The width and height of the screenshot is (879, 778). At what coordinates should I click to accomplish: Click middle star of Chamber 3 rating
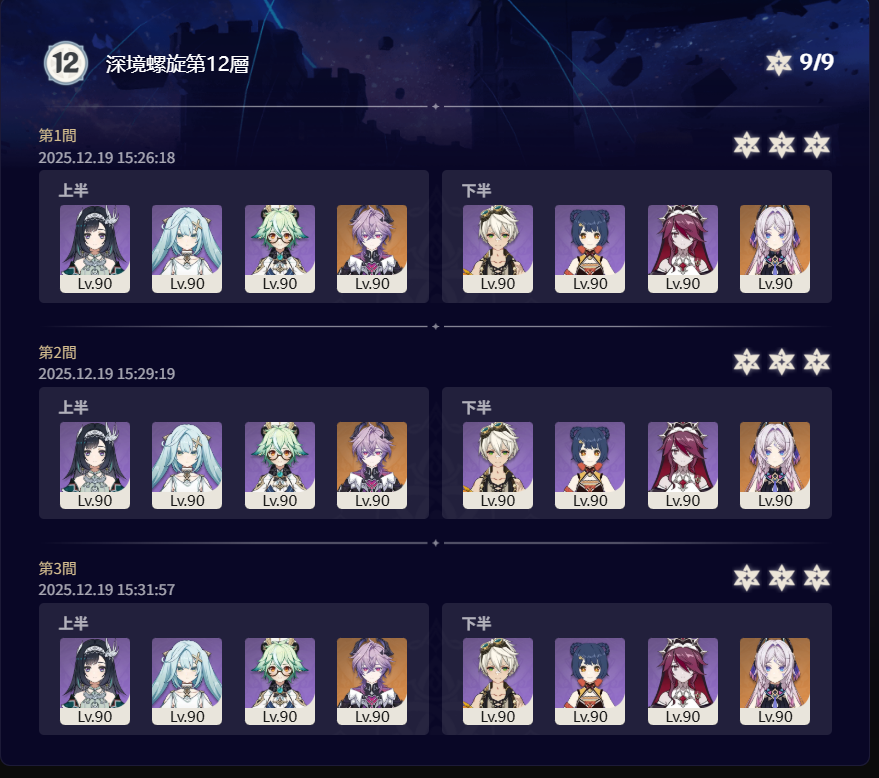781,578
